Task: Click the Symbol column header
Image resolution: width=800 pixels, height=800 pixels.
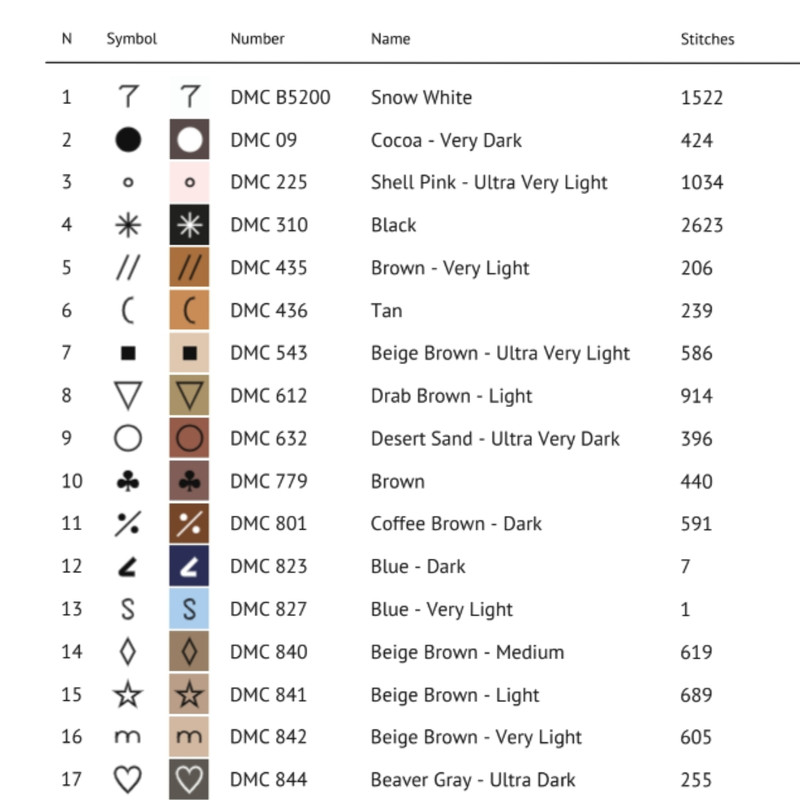Action: 132,39
